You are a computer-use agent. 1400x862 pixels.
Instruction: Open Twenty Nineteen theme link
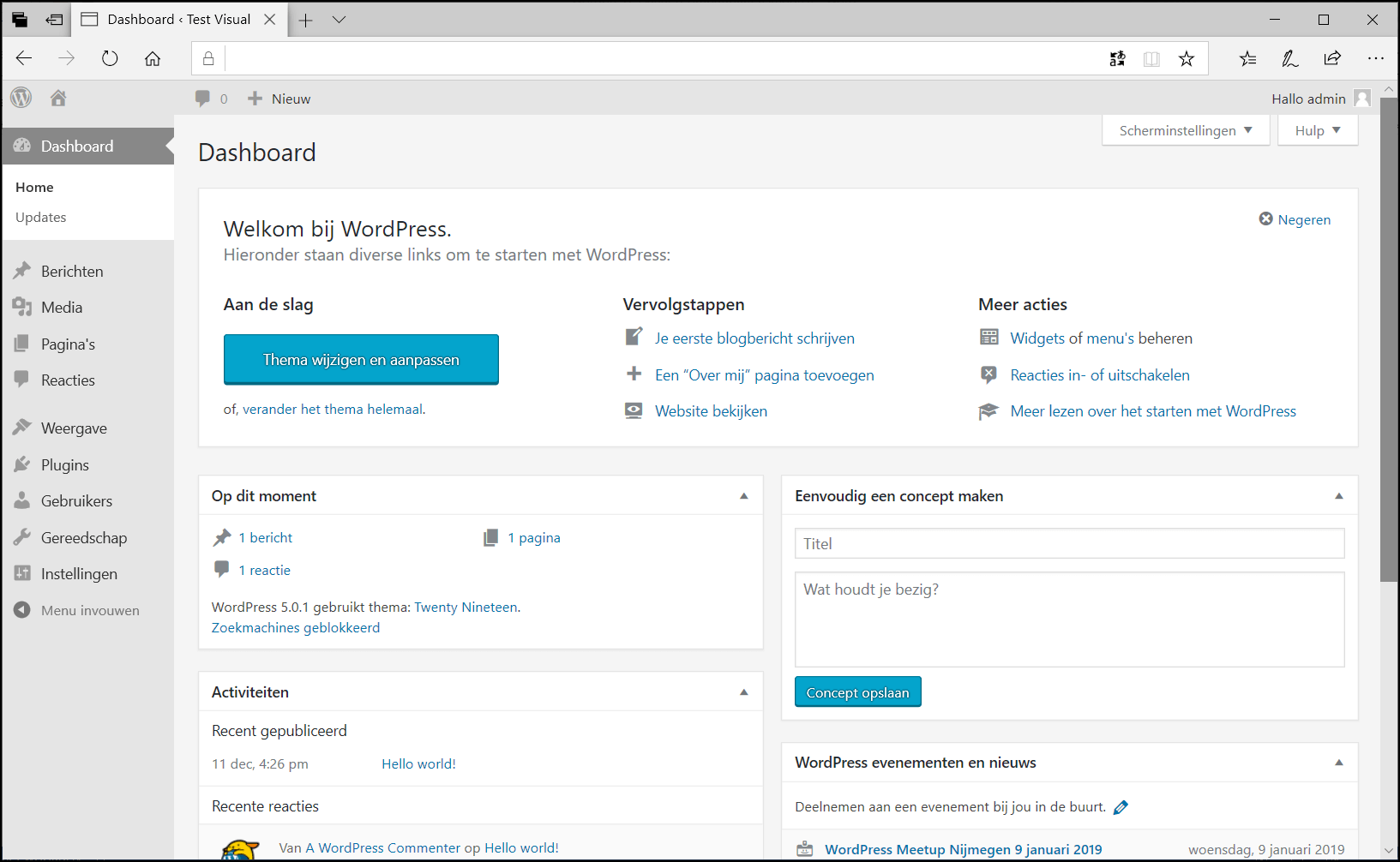(466, 607)
